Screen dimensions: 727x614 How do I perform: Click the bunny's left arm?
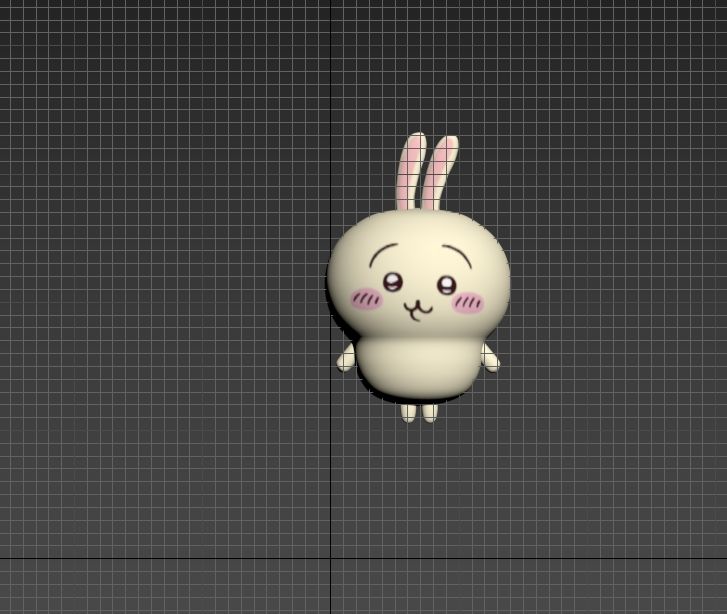(346, 359)
